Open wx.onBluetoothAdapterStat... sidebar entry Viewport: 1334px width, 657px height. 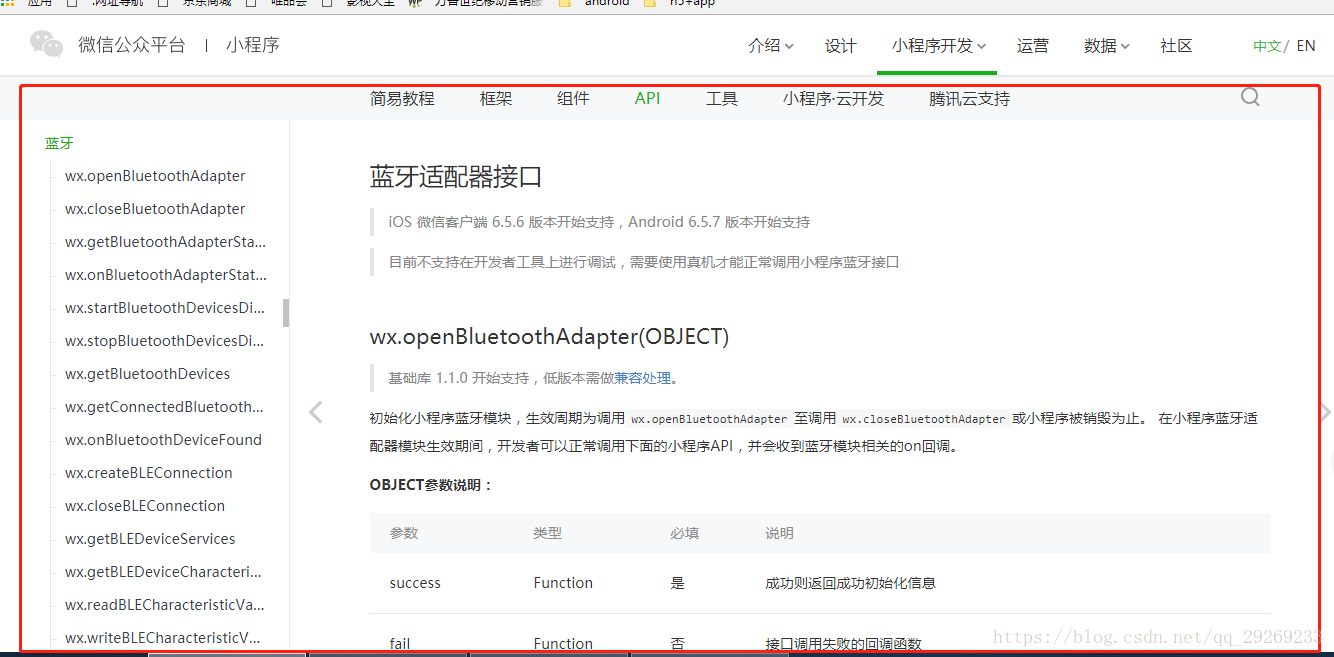click(166, 275)
